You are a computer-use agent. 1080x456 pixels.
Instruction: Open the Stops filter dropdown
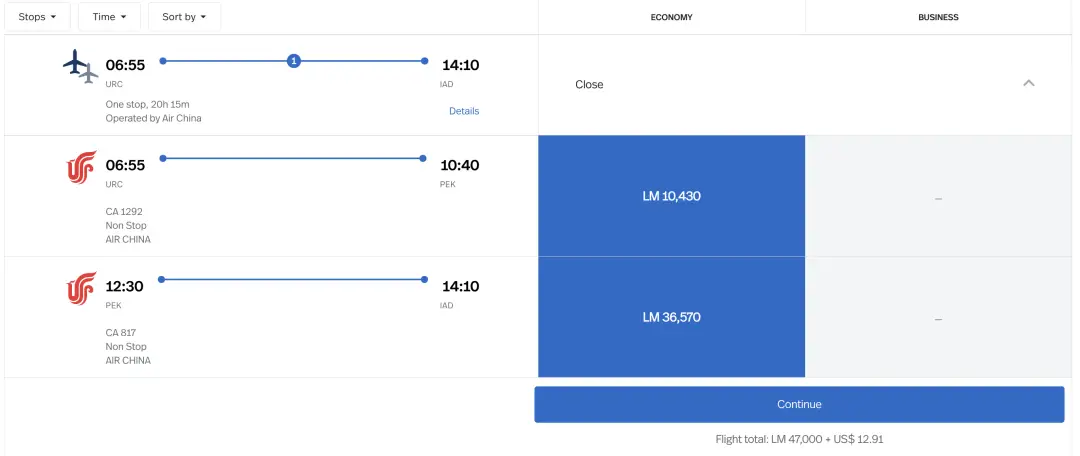pos(37,17)
